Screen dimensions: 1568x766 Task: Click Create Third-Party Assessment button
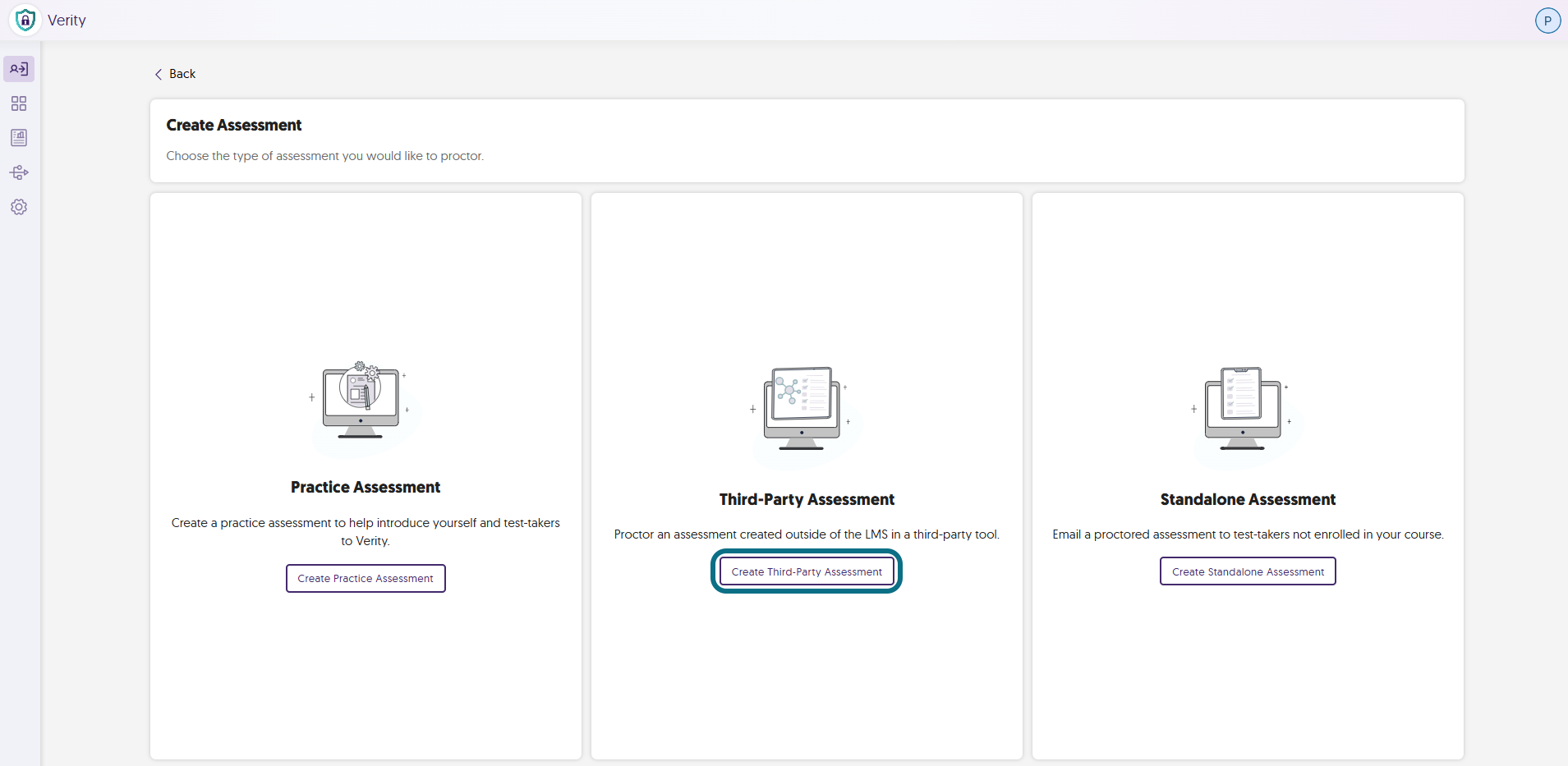tap(807, 571)
